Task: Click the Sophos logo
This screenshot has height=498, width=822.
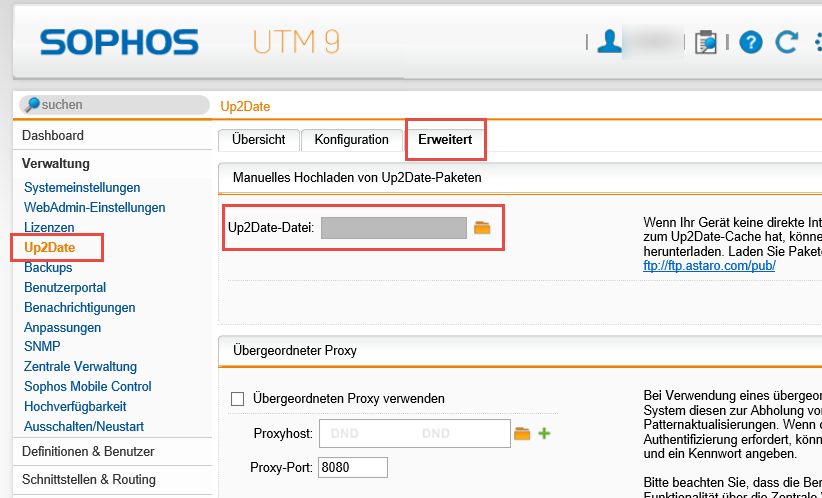Action: coord(119,42)
